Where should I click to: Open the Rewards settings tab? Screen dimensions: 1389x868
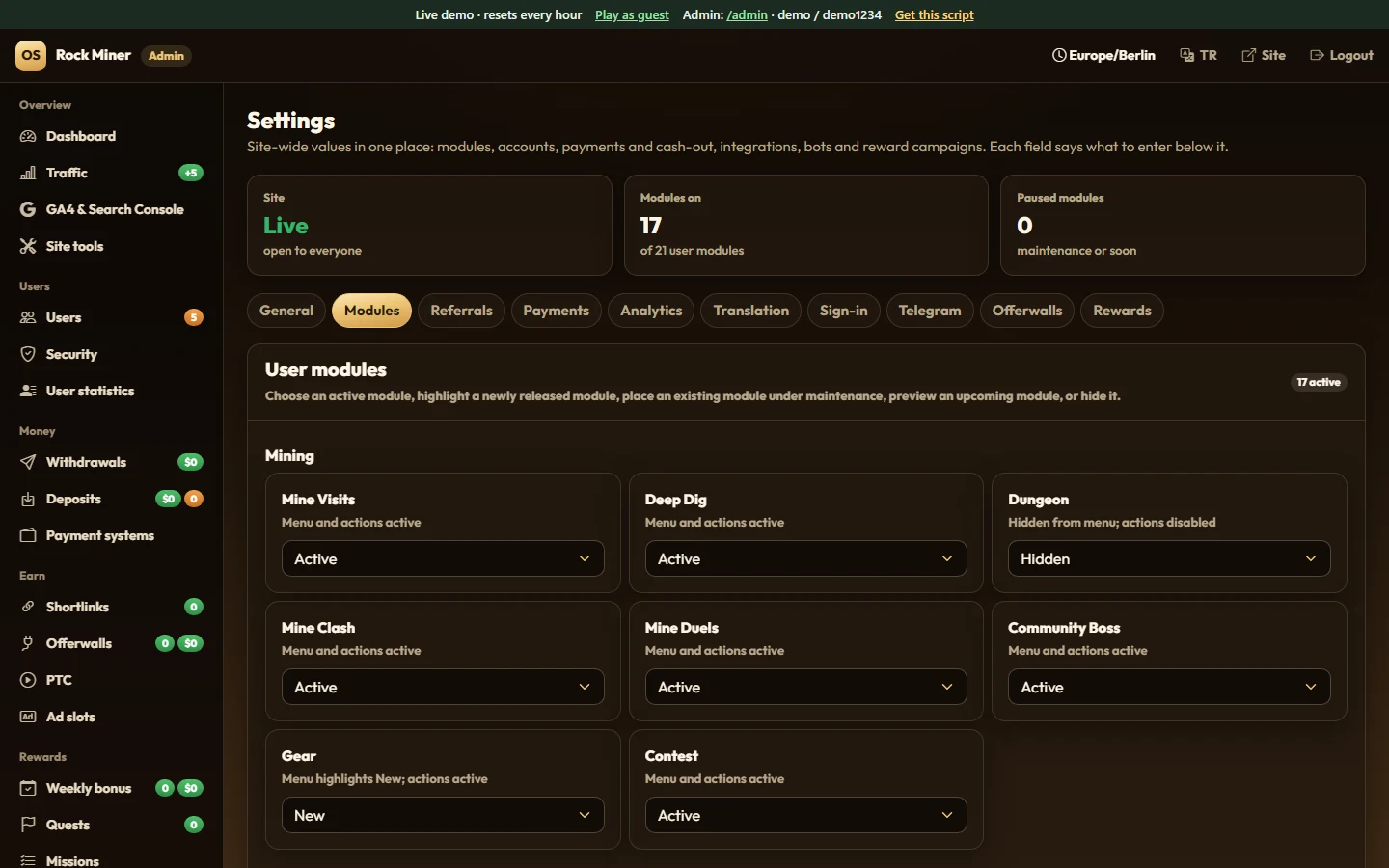[x=1122, y=311]
